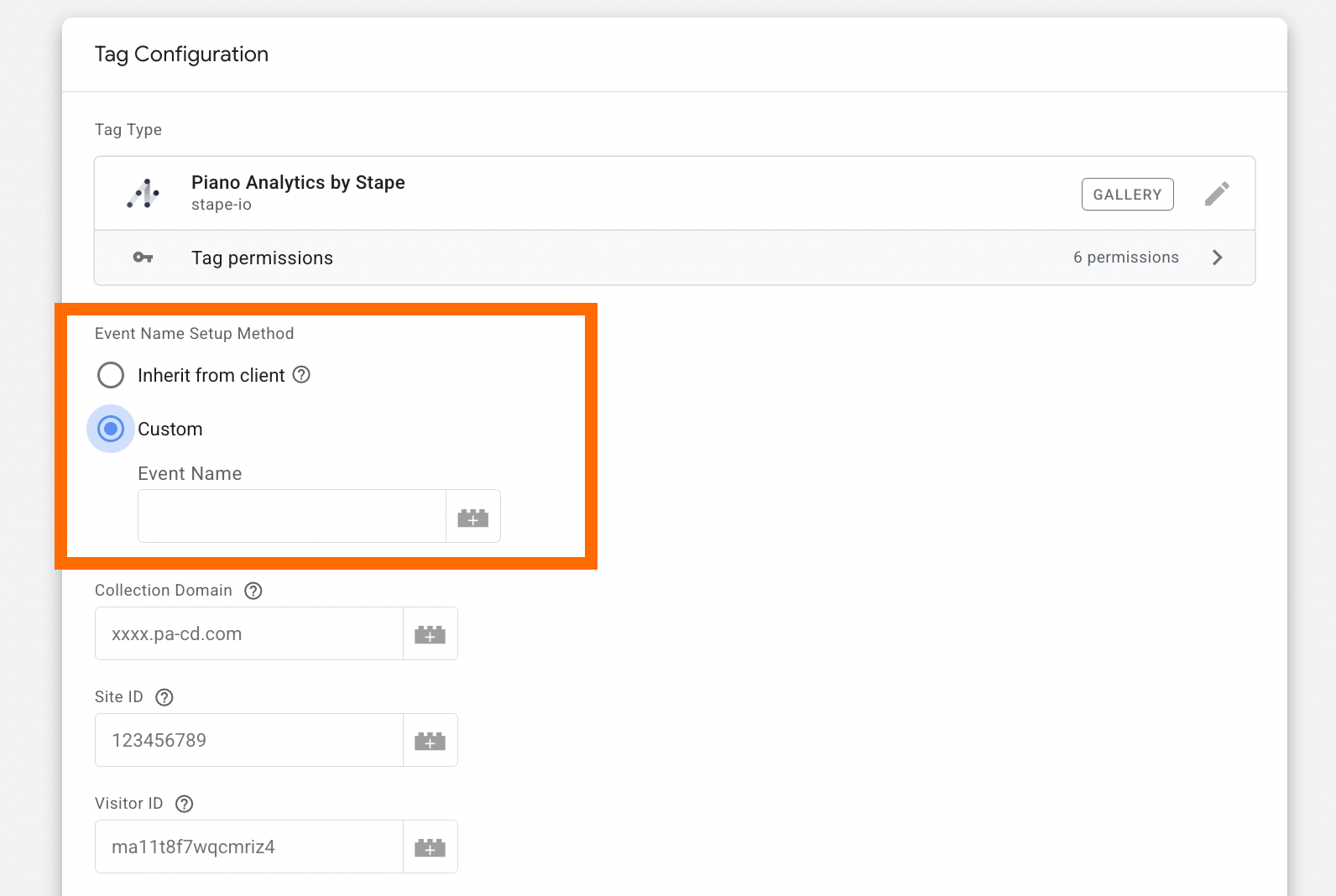Click into the Site ID text field

249,741
